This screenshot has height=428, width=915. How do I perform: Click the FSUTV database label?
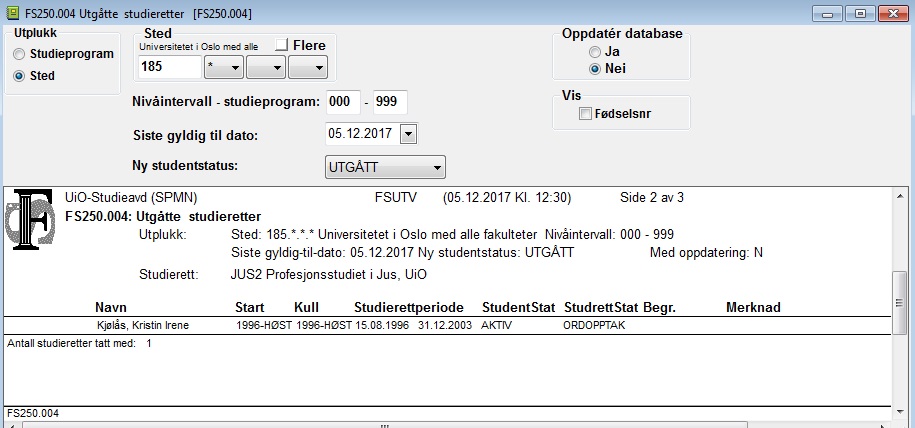pyautogui.click(x=396, y=198)
